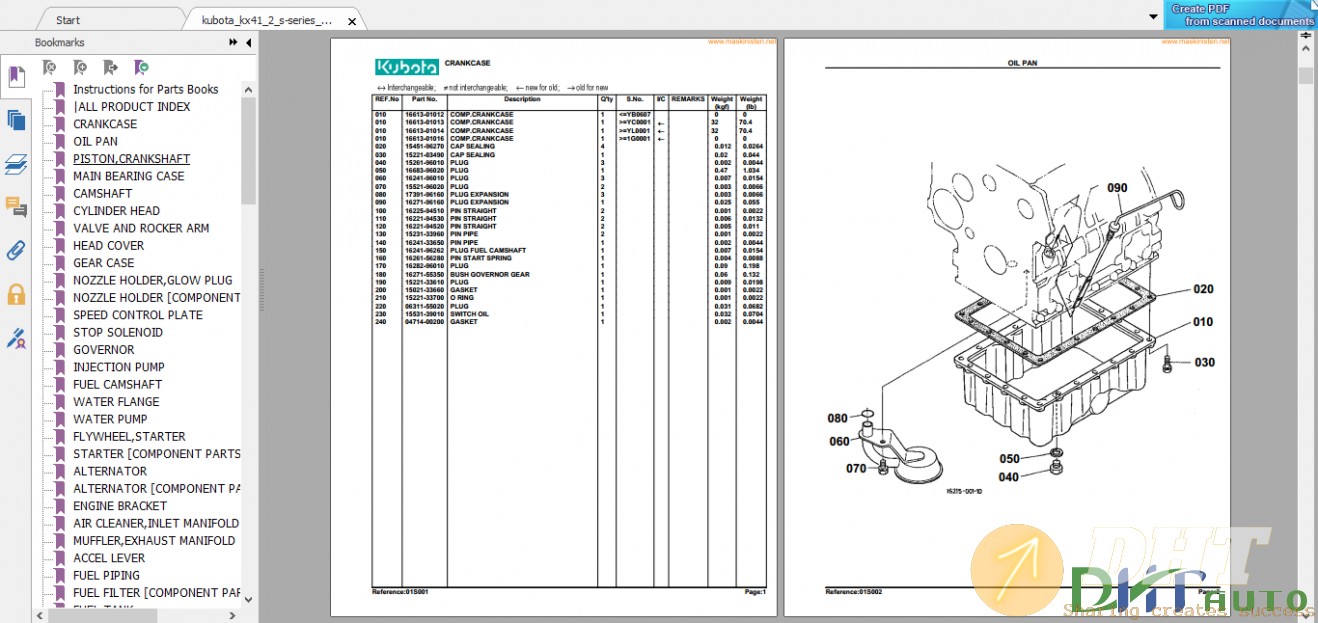This screenshot has height=623, width=1318.
Task: Open the Layers panel icon
Action: [15, 164]
